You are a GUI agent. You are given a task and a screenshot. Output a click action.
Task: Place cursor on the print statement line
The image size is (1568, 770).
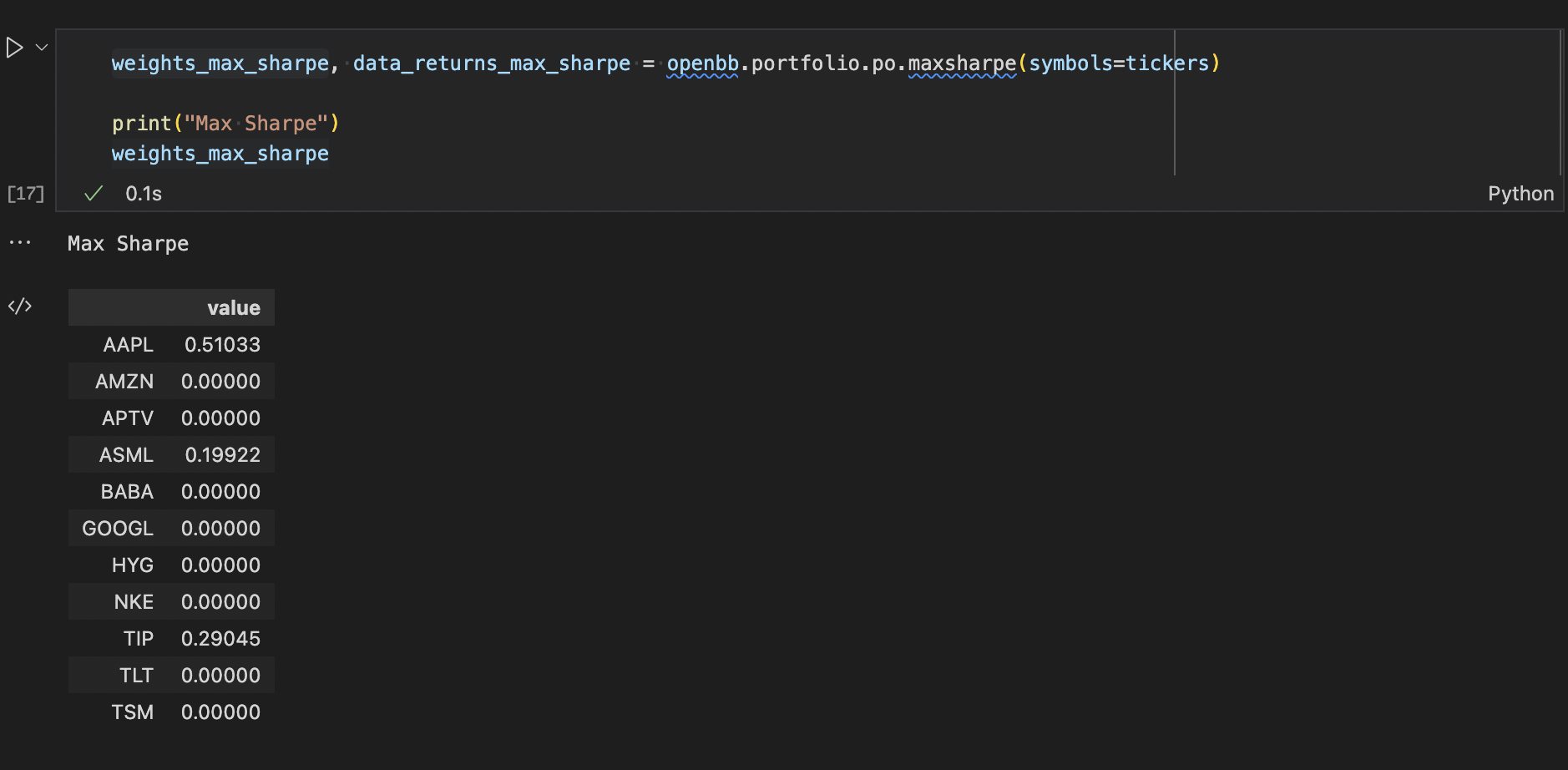[225, 123]
